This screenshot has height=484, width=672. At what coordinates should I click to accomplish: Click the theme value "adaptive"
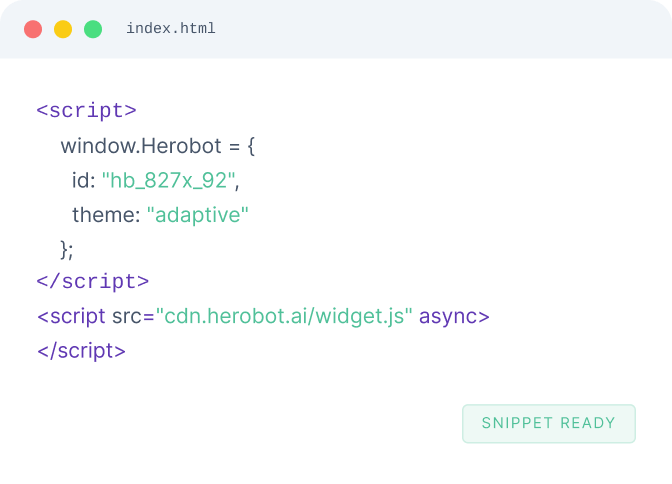pos(198,215)
